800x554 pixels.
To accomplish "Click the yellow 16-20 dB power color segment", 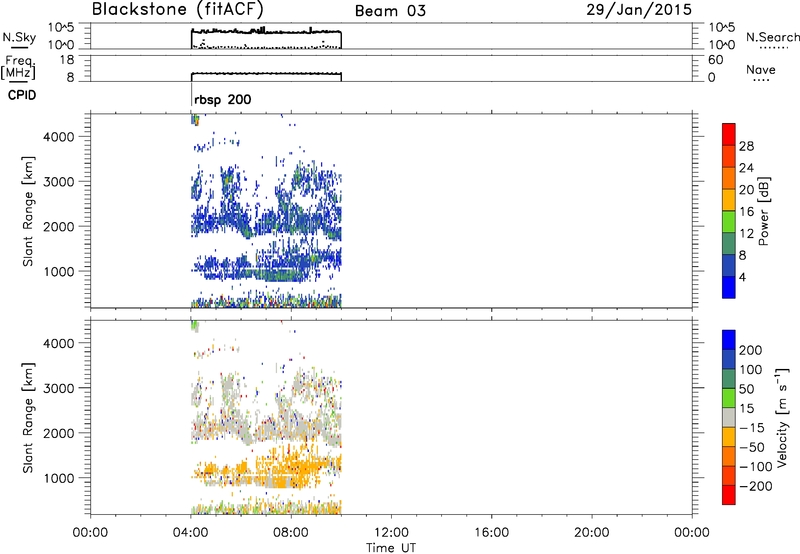I will [x=729, y=200].
